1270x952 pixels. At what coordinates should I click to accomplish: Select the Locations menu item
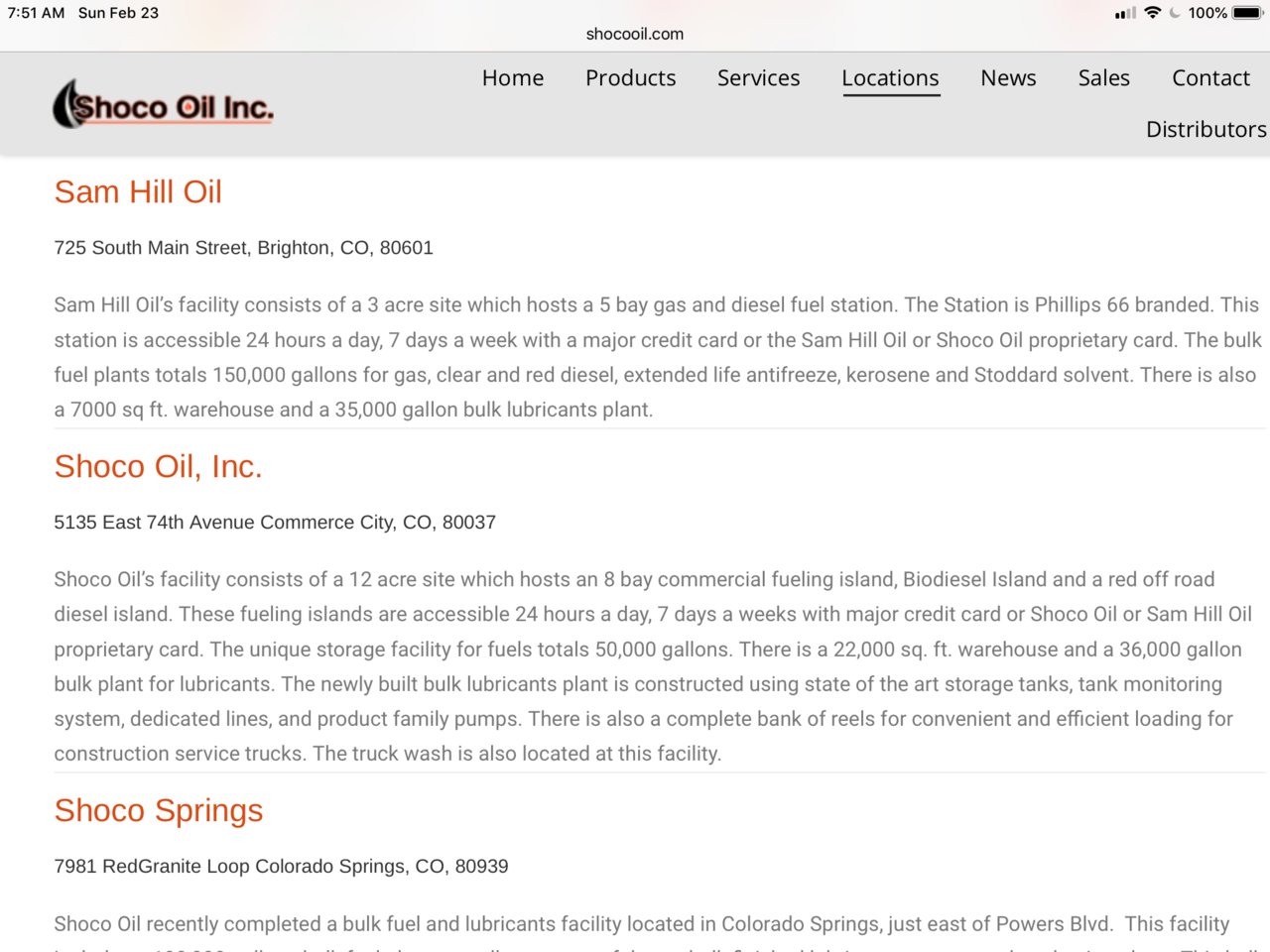click(x=890, y=78)
